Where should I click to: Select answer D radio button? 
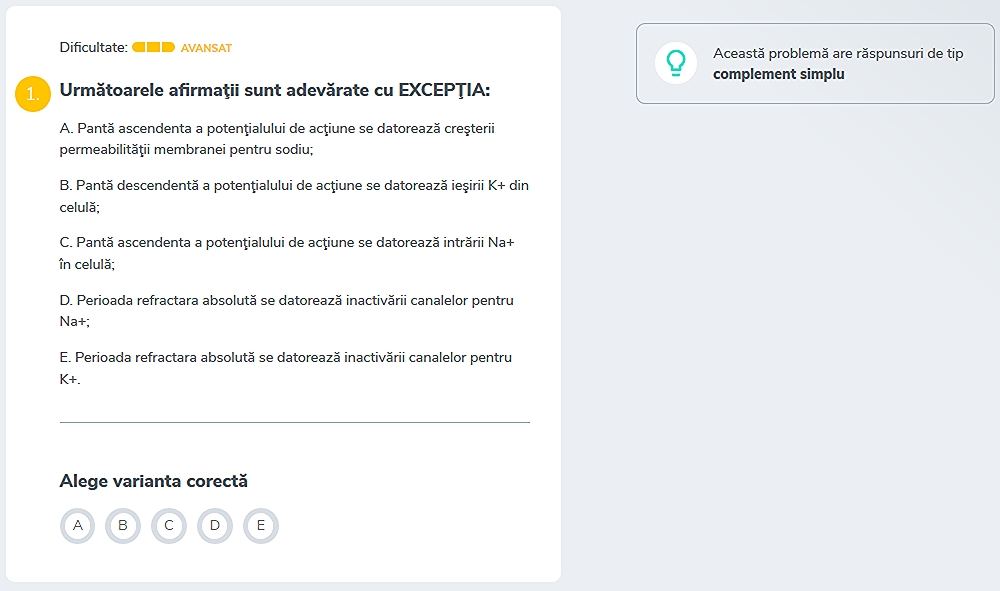215,526
